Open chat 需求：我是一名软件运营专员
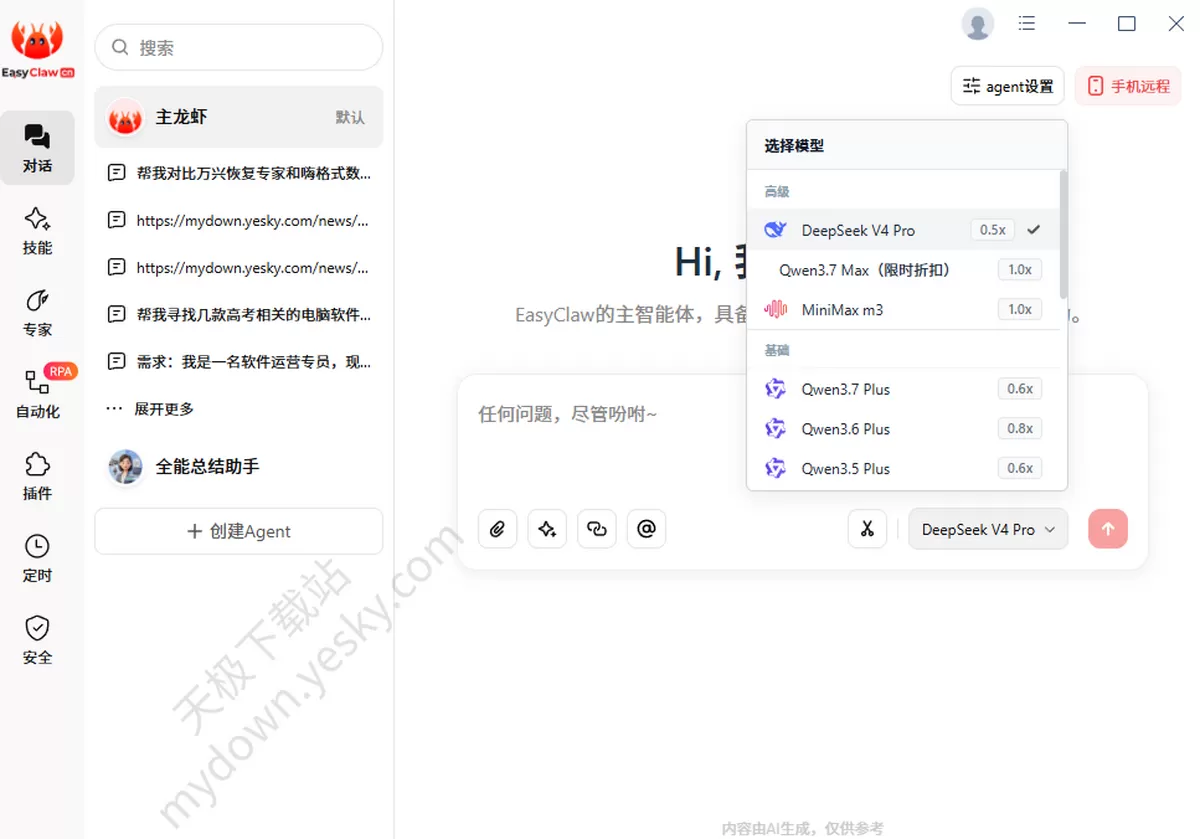This screenshot has width=1200, height=839. point(239,361)
